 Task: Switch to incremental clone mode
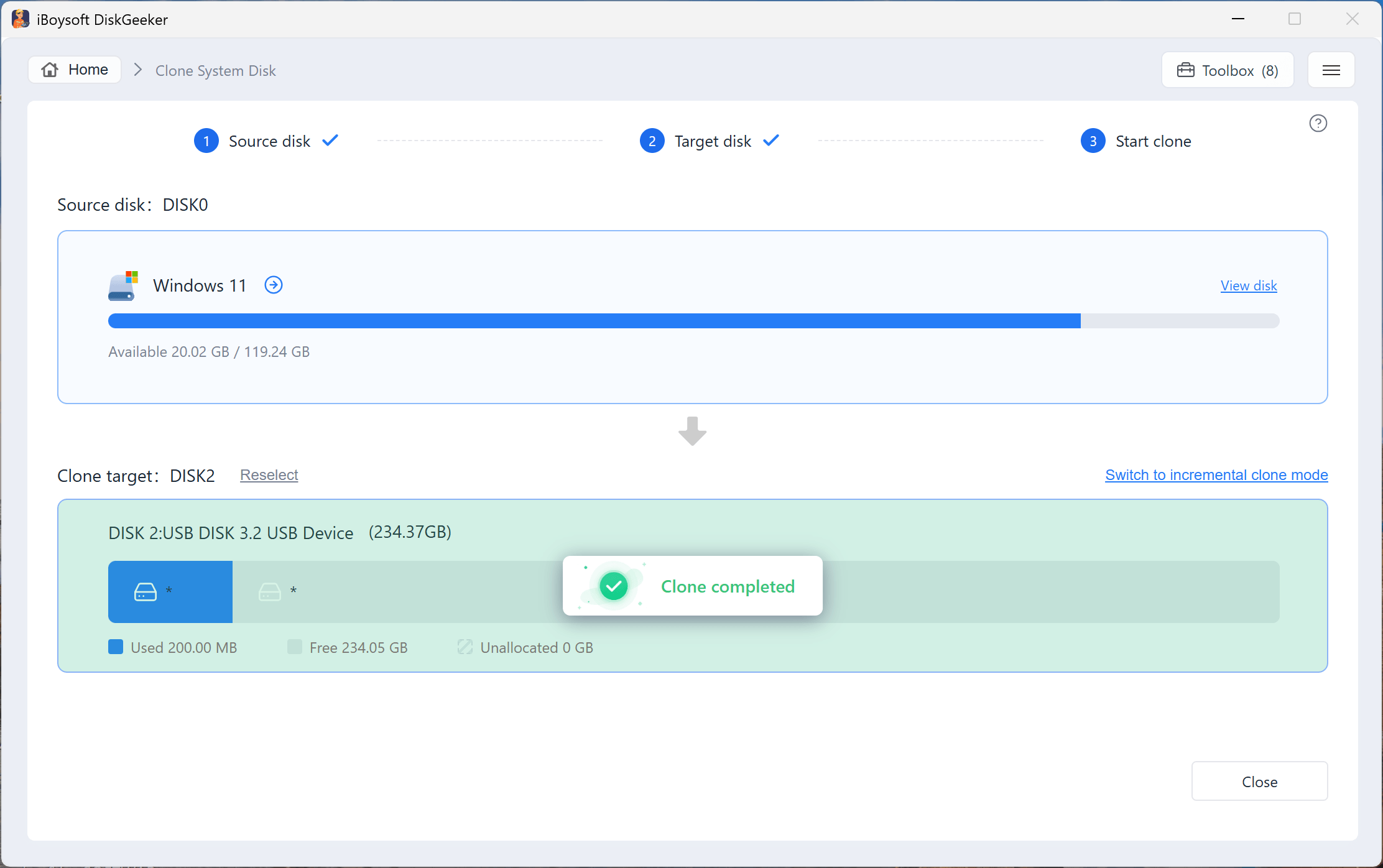point(1216,475)
